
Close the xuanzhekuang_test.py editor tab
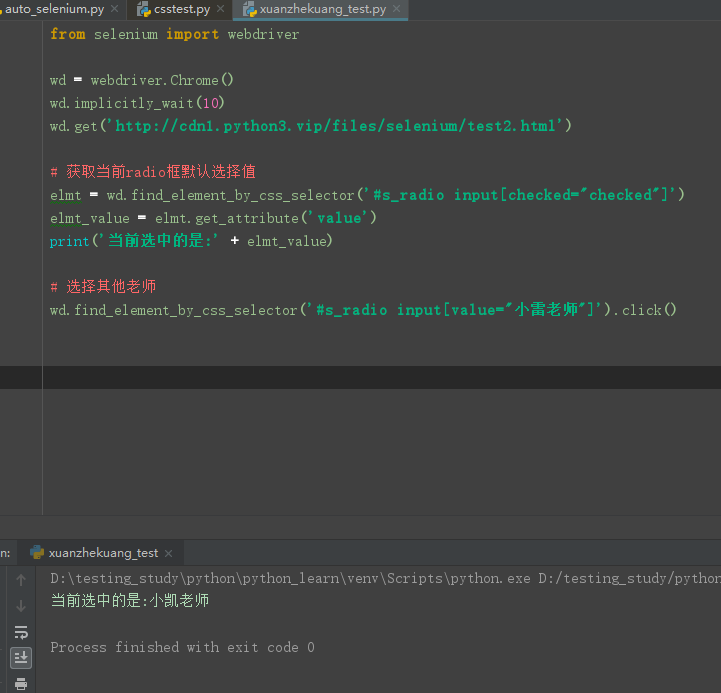coord(397,9)
